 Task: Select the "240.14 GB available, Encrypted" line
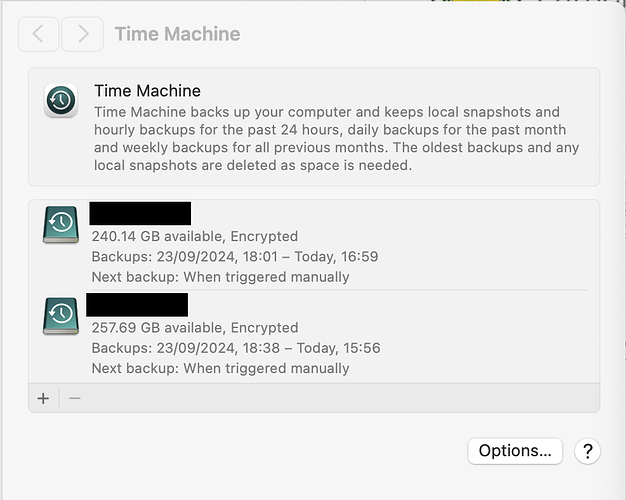click(x=195, y=236)
